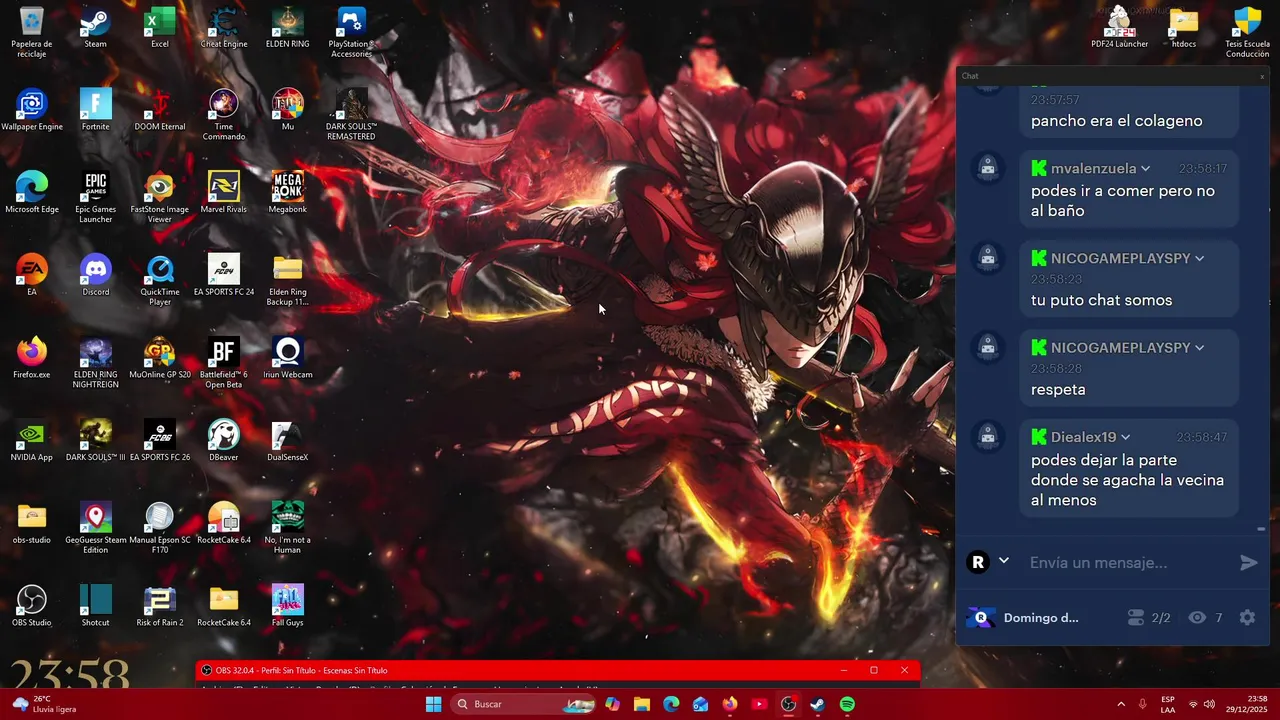Click the 'Envía un mensaje...' input field
The width and height of the screenshot is (1280, 720).
pyautogui.click(x=1128, y=563)
